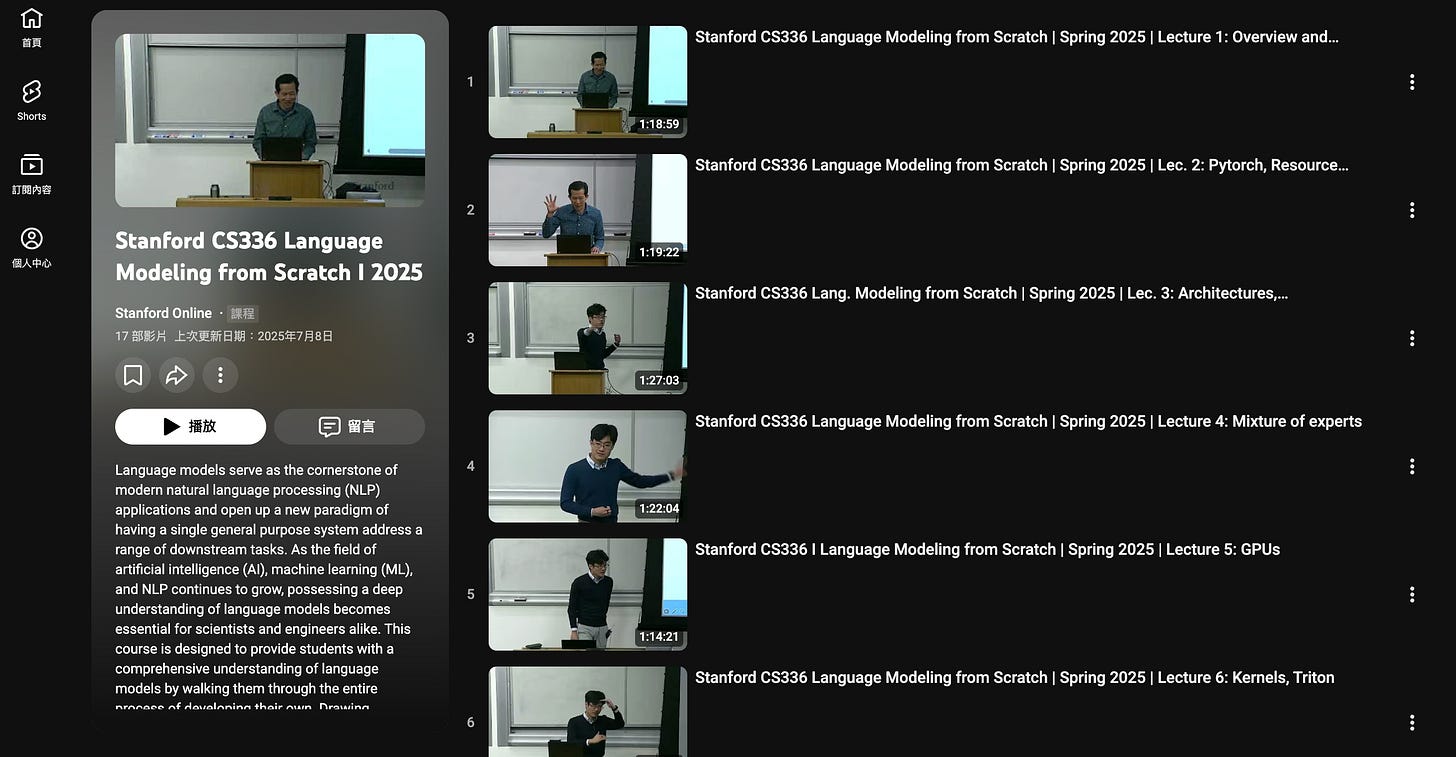Click the 1:27:03 duration badge
This screenshot has height=757, width=1456.
[x=659, y=381]
